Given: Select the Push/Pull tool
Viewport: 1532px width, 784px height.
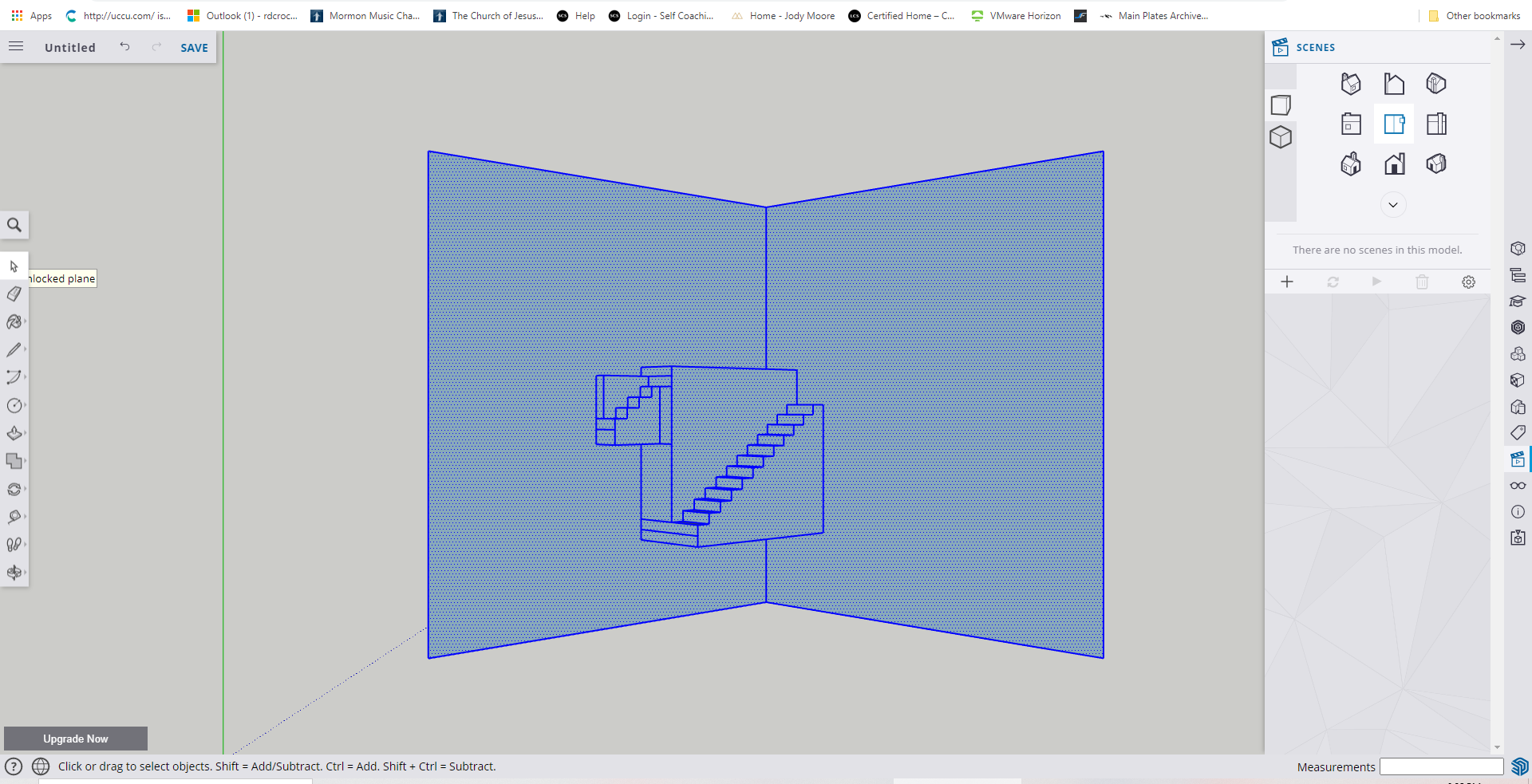Looking at the screenshot, I should (x=14, y=433).
